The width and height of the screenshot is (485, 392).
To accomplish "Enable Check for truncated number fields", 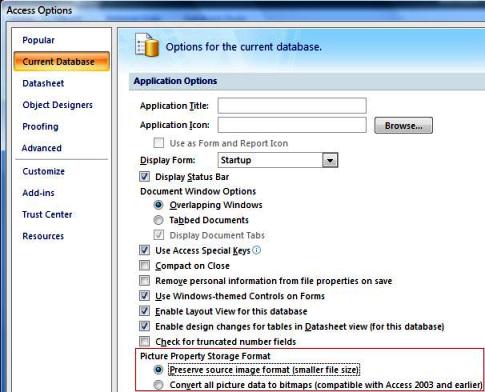I will click(144, 341).
